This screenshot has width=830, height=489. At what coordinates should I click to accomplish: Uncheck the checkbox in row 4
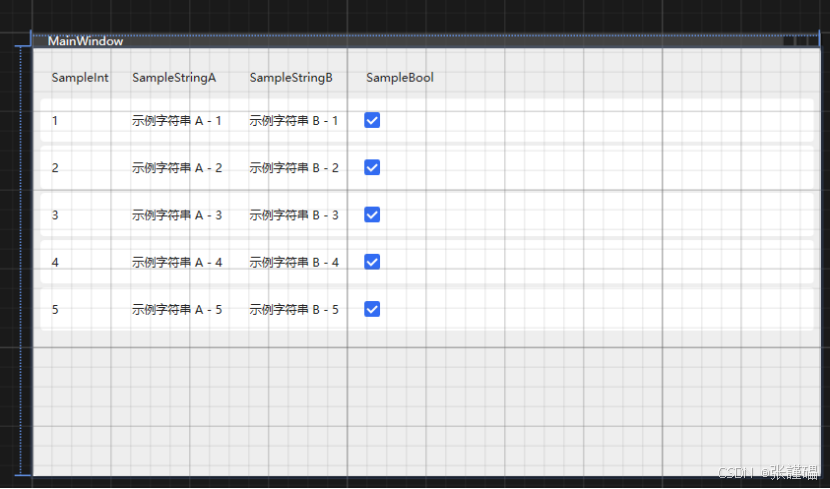(372, 261)
